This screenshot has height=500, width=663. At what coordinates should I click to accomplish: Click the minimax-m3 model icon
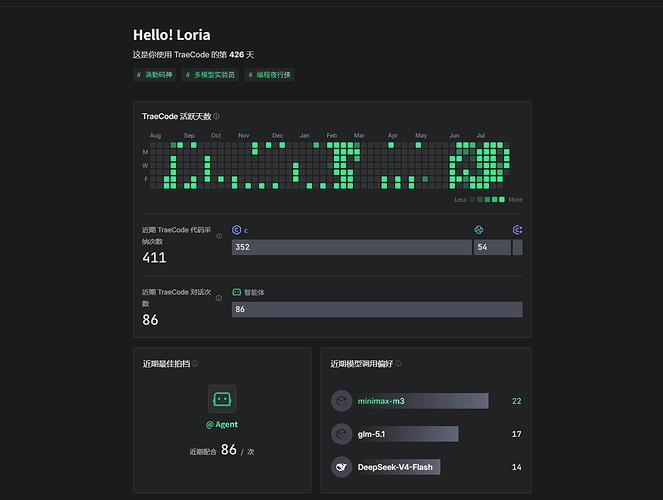click(x=342, y=401)
